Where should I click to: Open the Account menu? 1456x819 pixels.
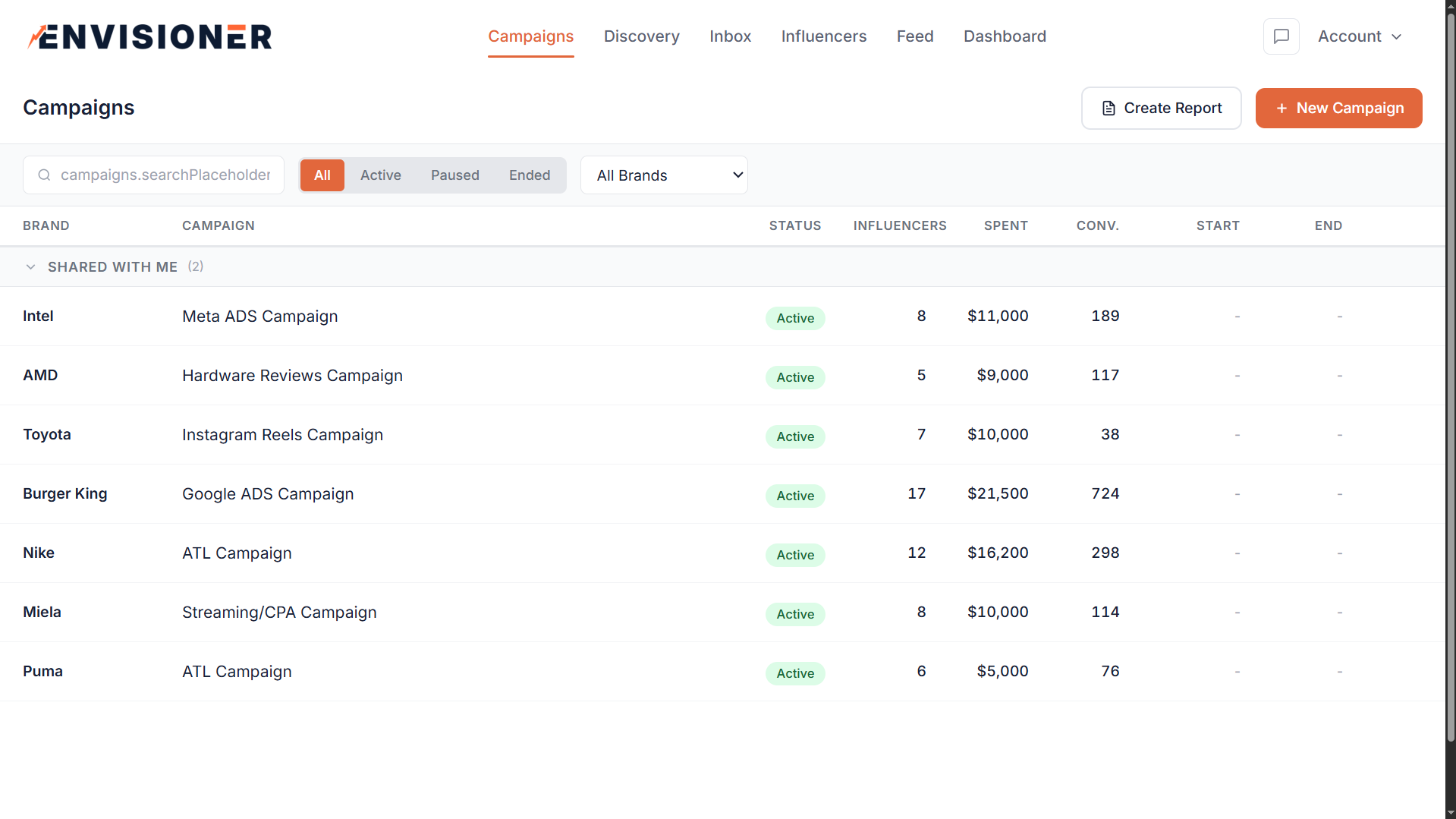click(x=1359, y=36)
